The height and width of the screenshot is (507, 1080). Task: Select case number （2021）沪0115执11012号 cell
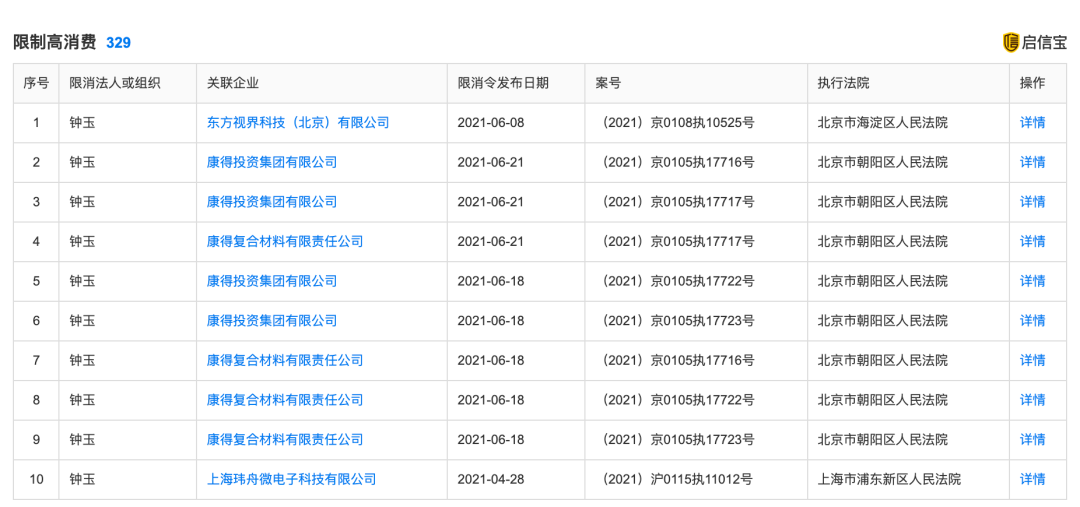pos(678,479)
